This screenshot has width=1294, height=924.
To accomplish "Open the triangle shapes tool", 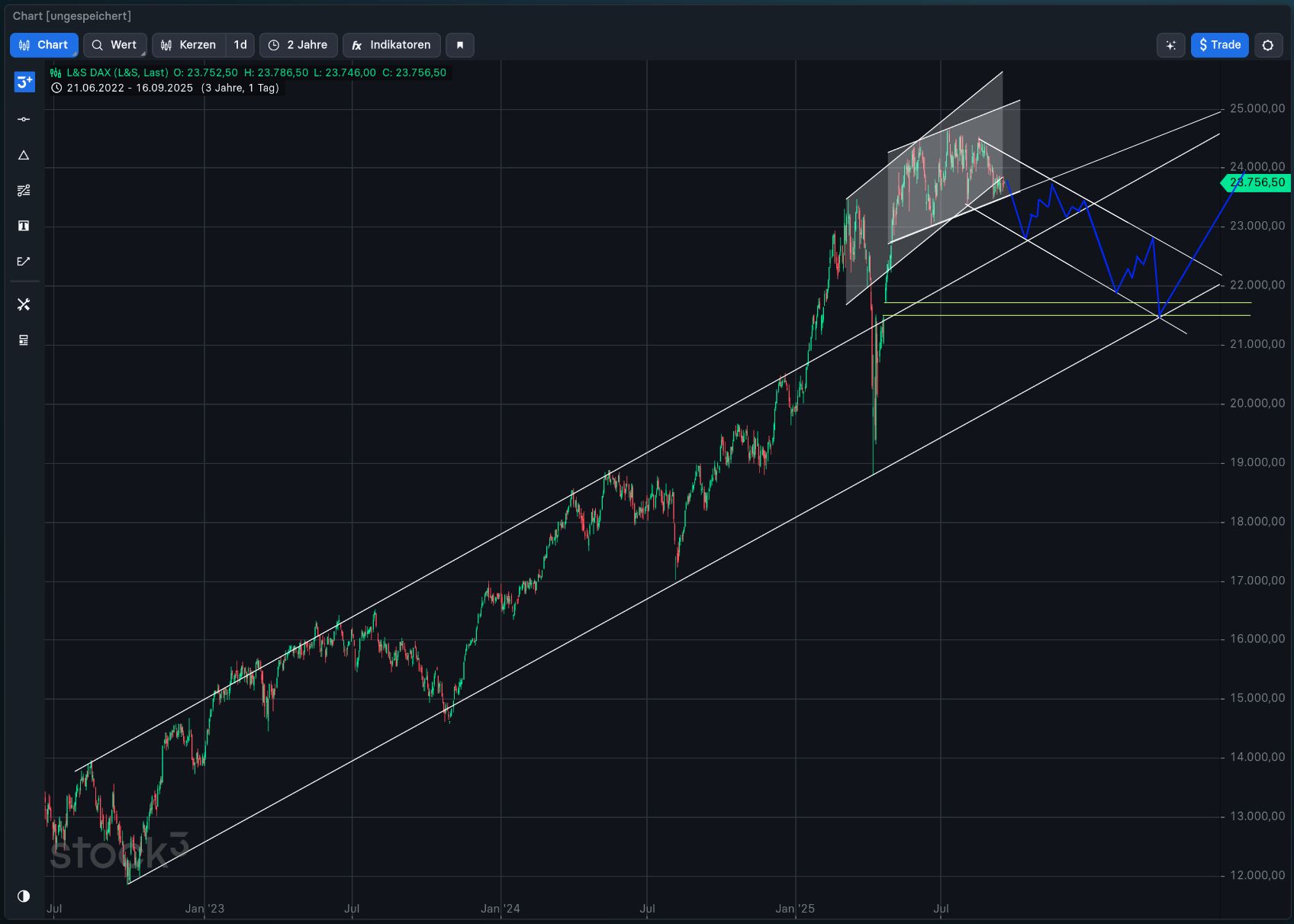I will point(23,155).
